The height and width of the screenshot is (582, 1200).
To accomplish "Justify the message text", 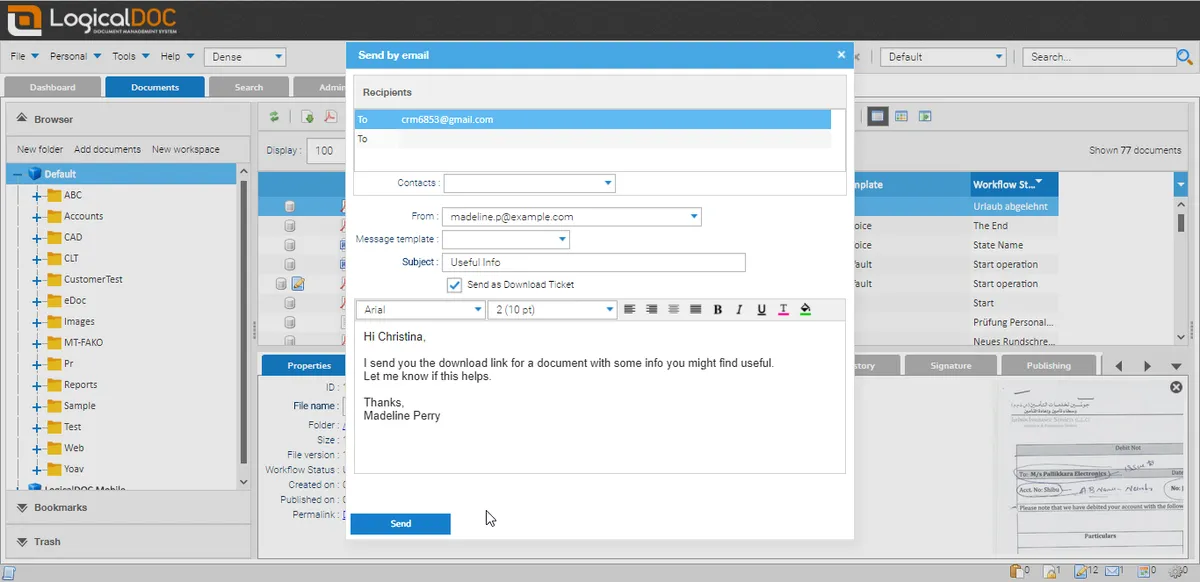I will tap(696, 310).
